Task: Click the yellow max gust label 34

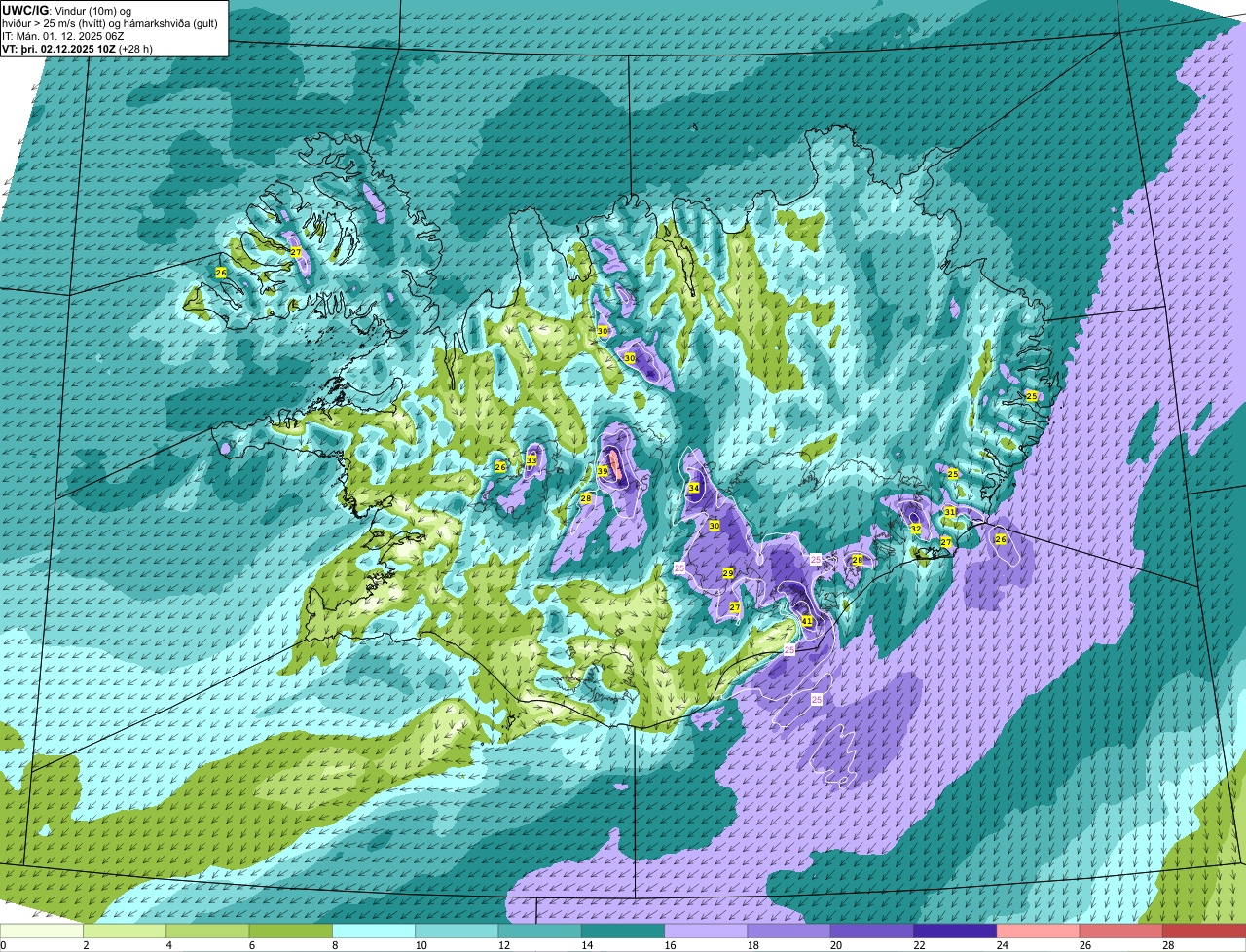Action: point(694,488)
